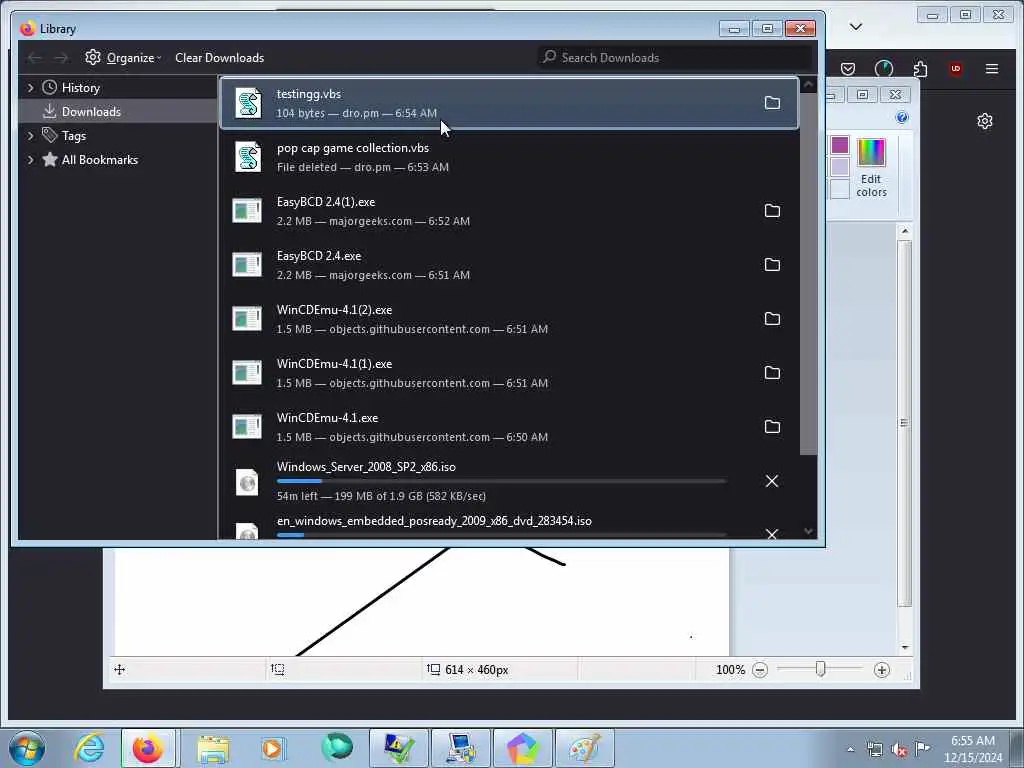This screenshot has height=768, width=1024.
Task: Open containing folder for EasyBCD 2.4(1).exe
Action: pos(772,210)
